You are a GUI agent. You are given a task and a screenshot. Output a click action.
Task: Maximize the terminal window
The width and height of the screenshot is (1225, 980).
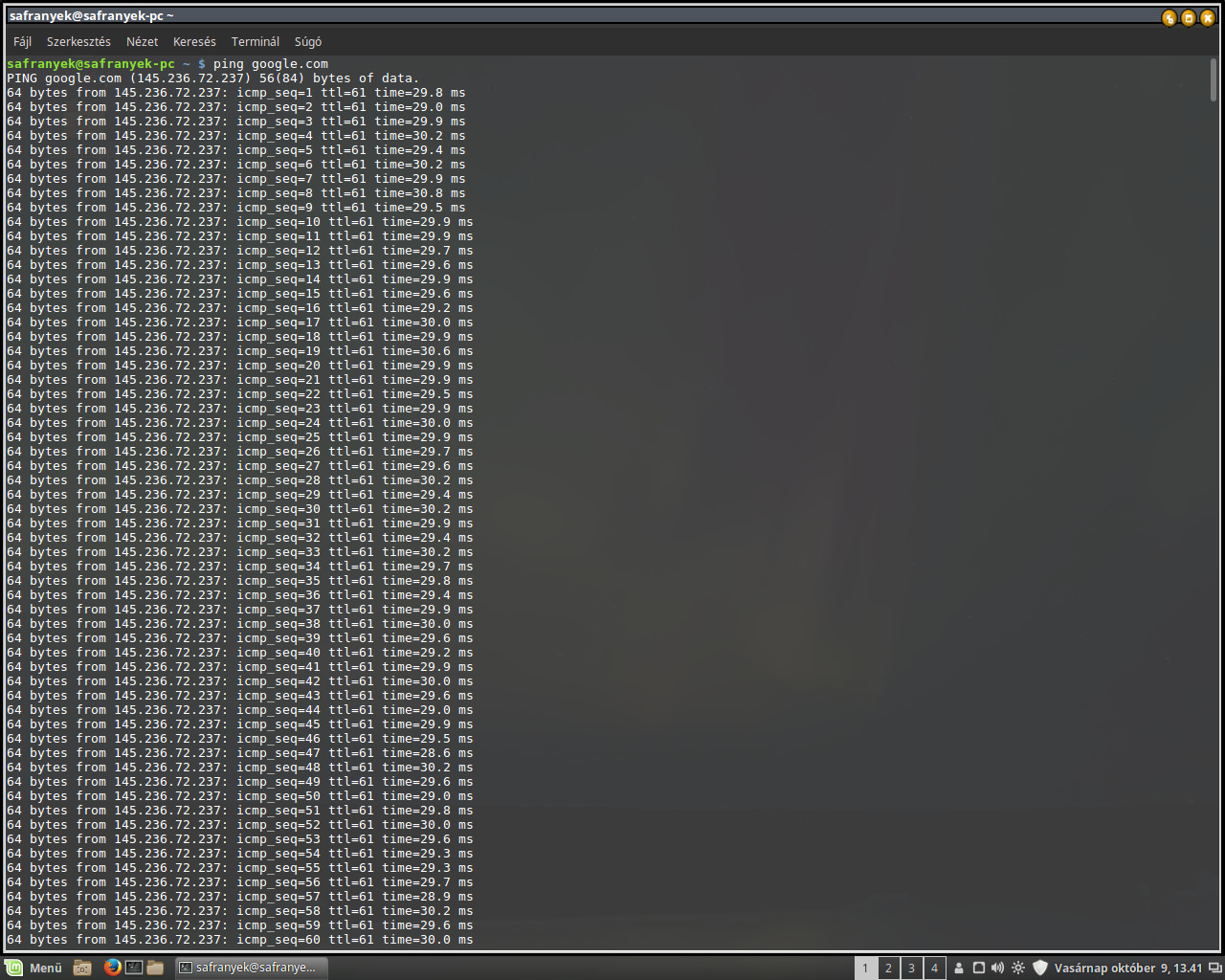1189,18
